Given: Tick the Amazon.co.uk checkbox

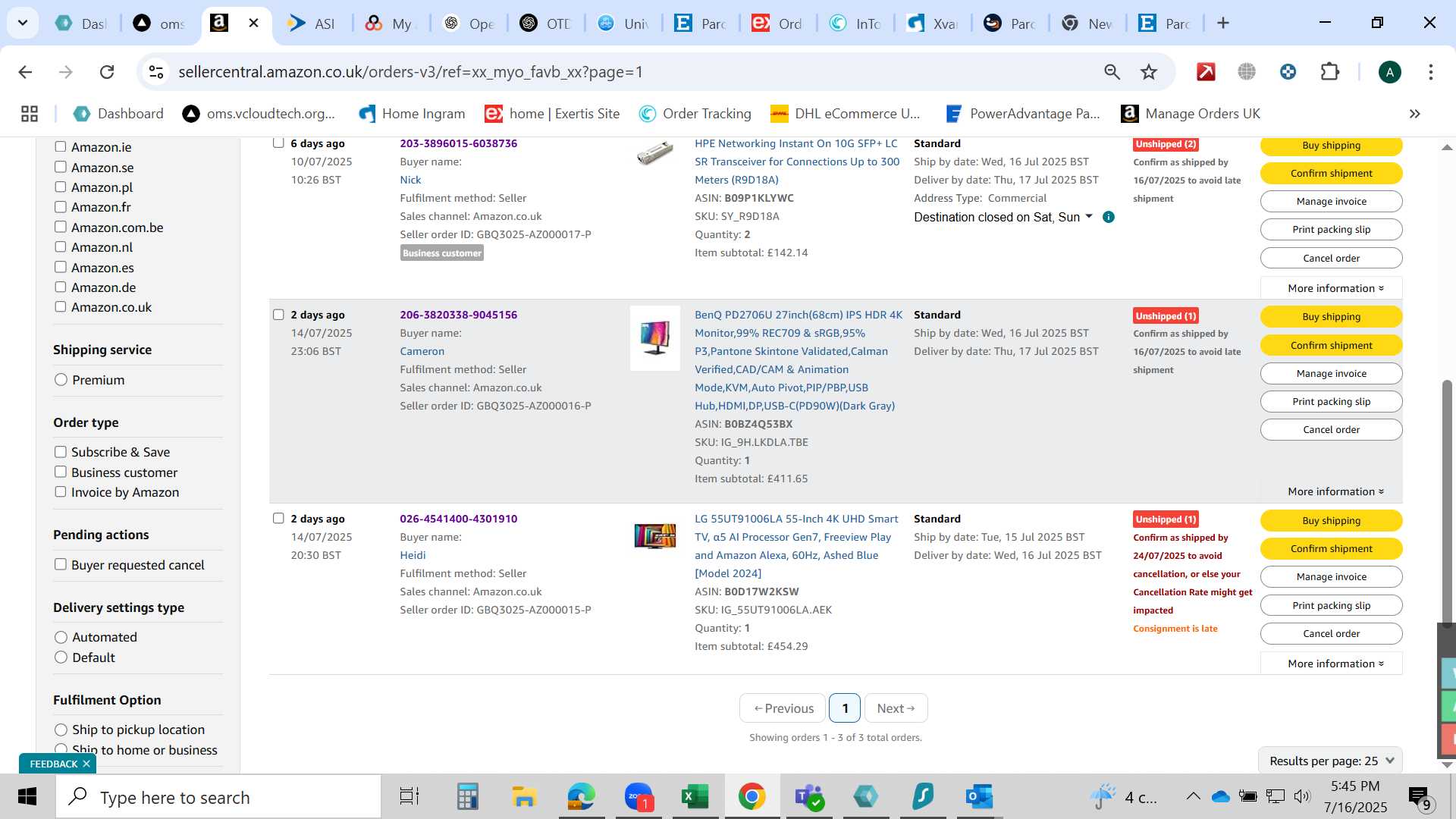Looking at the screenshot, I should 61,307.
